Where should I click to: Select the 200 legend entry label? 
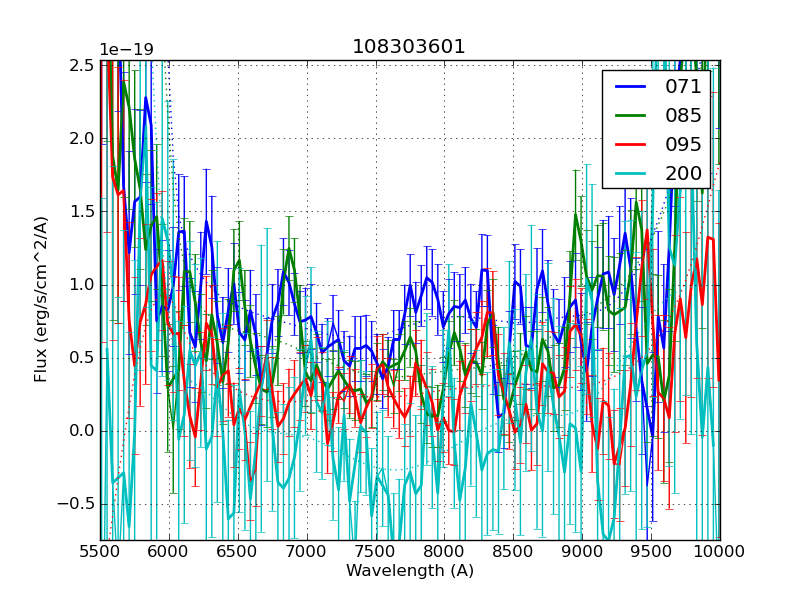click(x=683, y=173)
